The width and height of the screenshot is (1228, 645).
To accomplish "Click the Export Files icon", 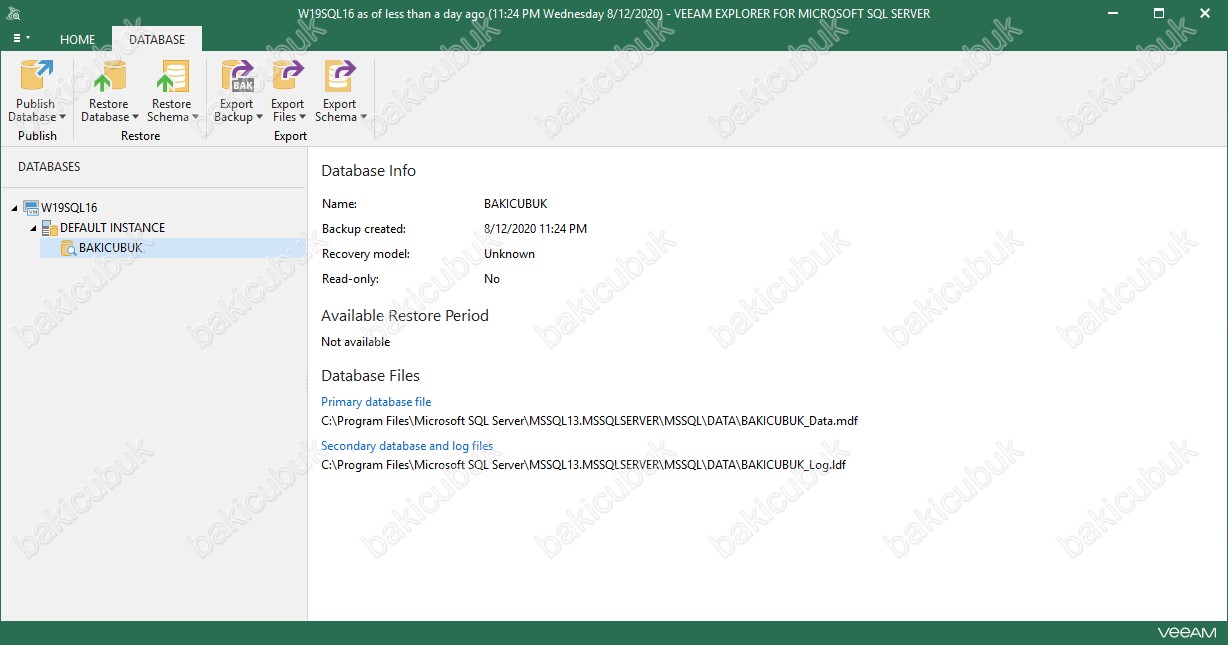I will (x=288, y=76).
